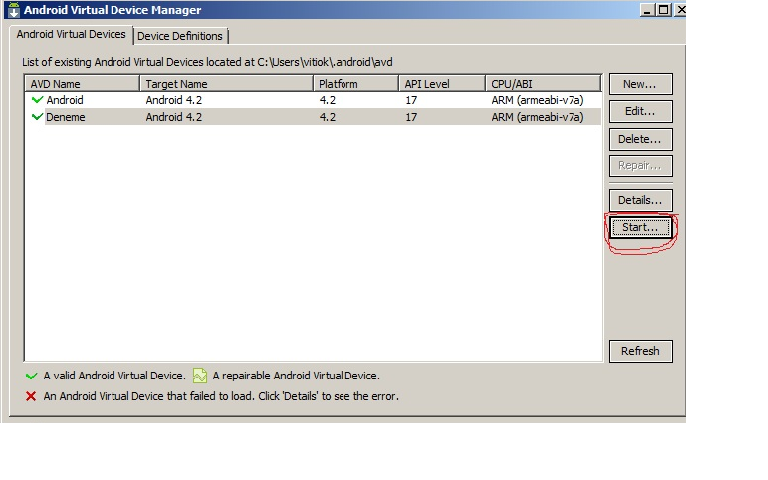768x480 pixels.
Task: Click the Android Virtual Device Manager title icon
Action: pos(14,10)
